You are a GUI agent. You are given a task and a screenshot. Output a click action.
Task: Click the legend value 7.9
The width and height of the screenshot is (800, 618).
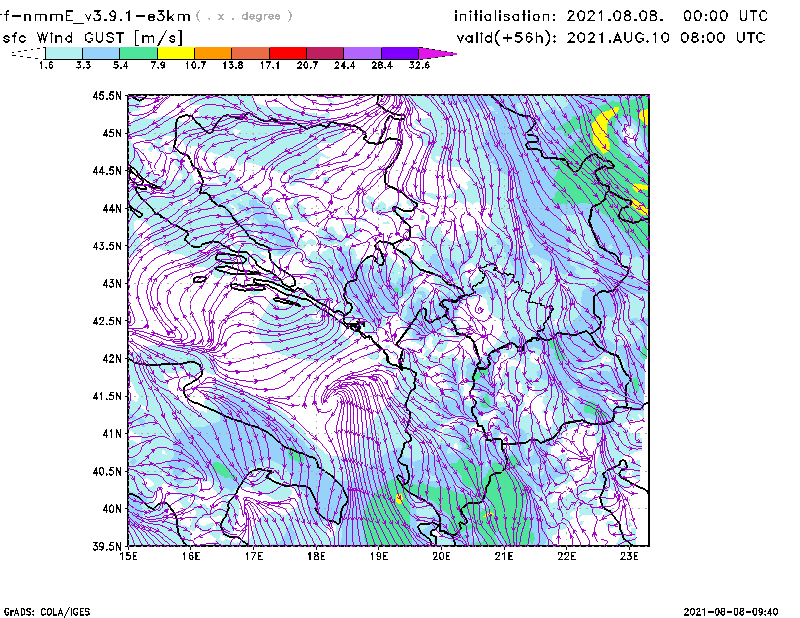pyautogui.click(x=158, y=65)
